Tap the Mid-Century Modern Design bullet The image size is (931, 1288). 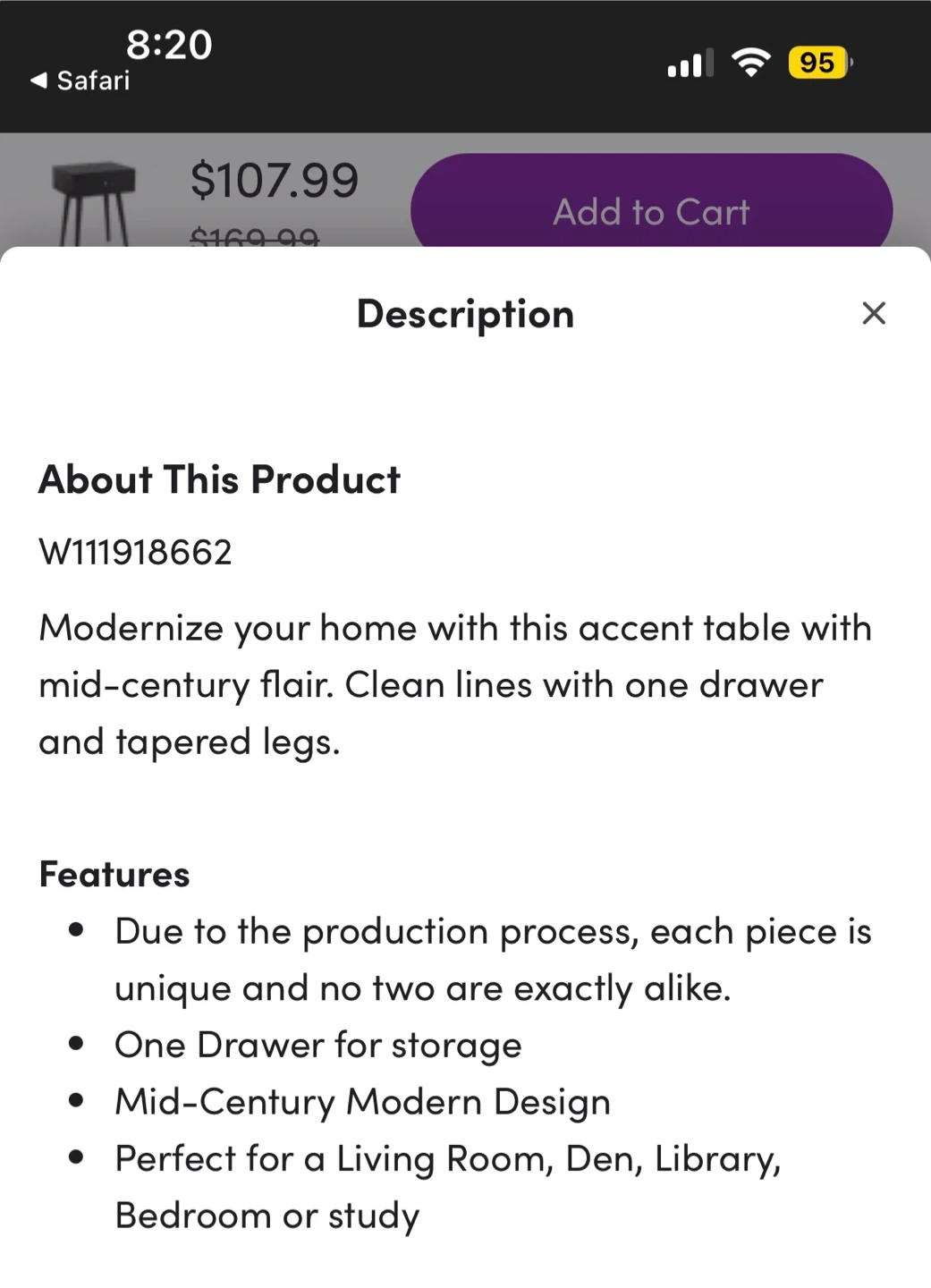(x=362, y=1101)
